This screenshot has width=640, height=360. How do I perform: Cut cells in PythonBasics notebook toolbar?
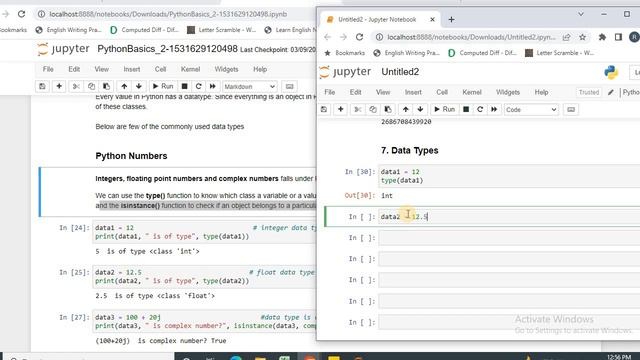click(x=76, y=86)
